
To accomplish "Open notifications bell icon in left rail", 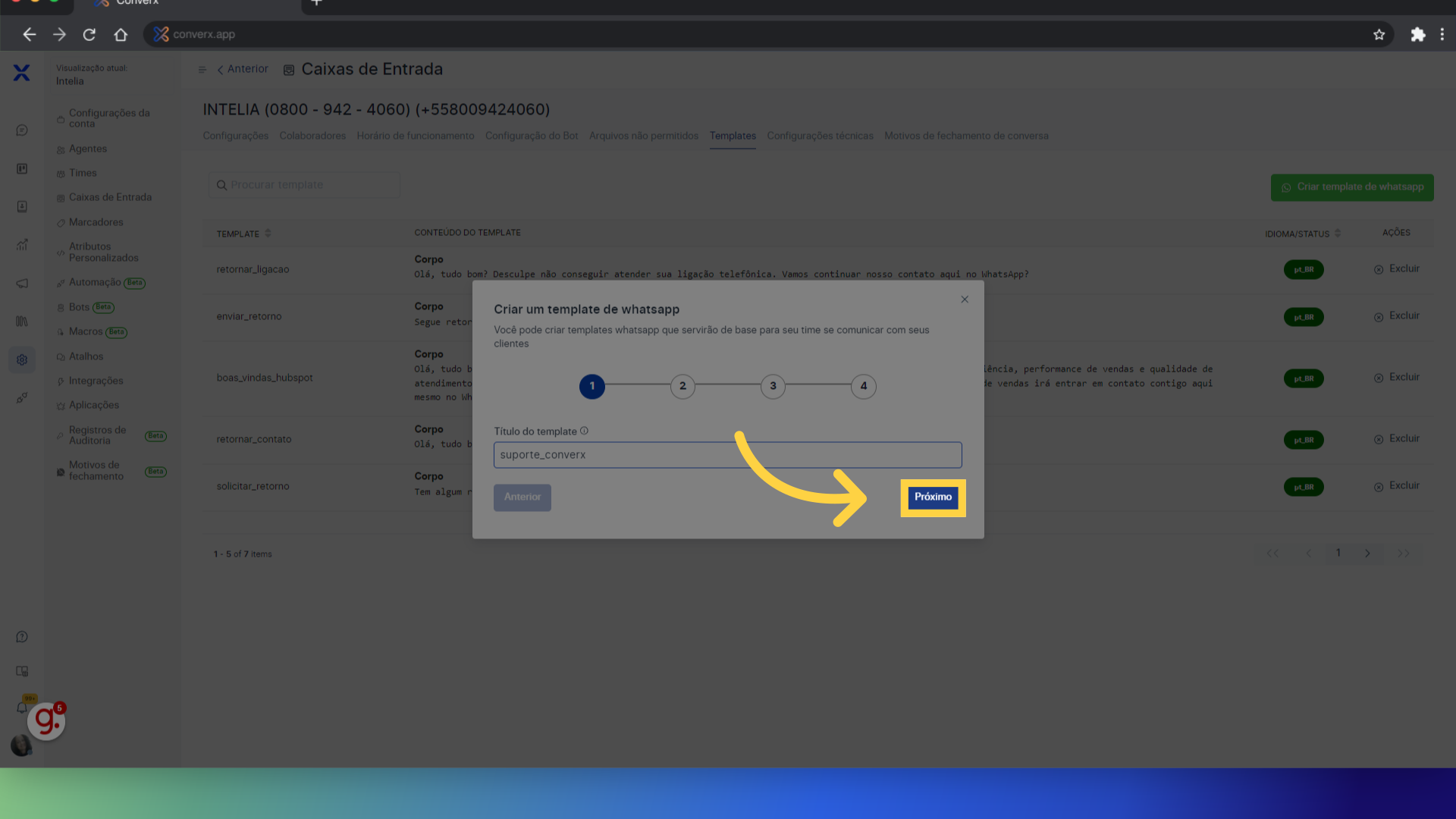I will [x=22, y=708].
